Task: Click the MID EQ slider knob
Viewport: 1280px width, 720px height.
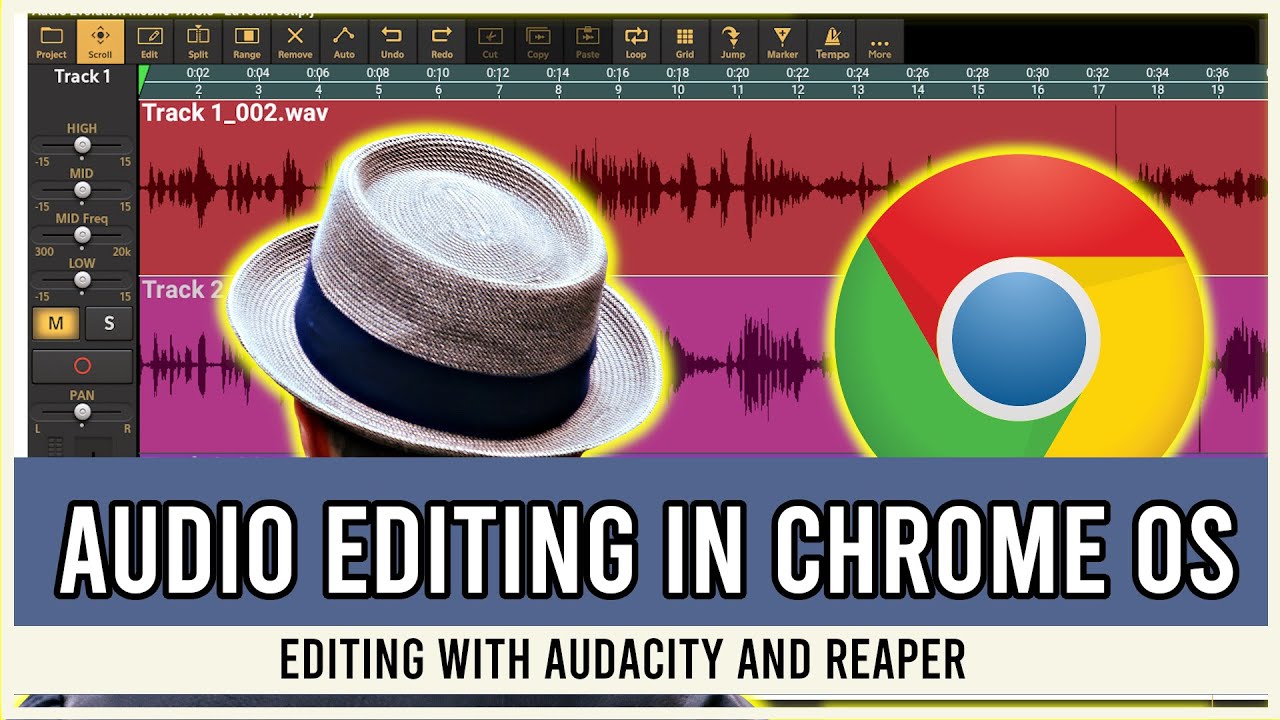Action: [82, 190]
